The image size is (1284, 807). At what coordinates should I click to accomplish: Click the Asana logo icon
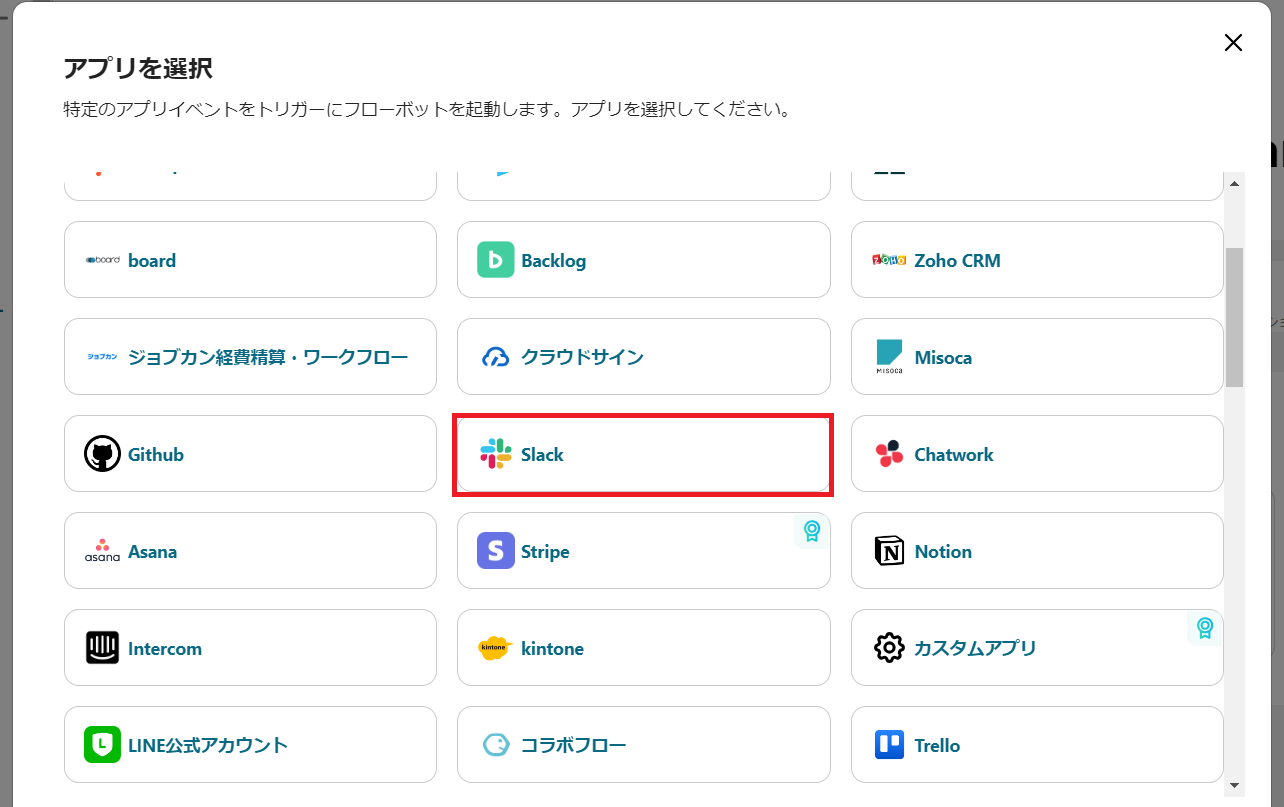point(102,551)
